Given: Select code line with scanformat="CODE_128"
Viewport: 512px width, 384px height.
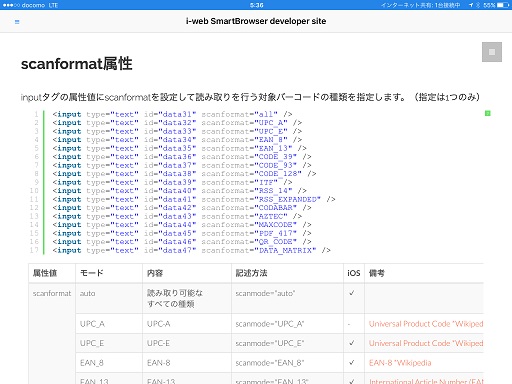Looking at the screenshot, I should [184, 174].
